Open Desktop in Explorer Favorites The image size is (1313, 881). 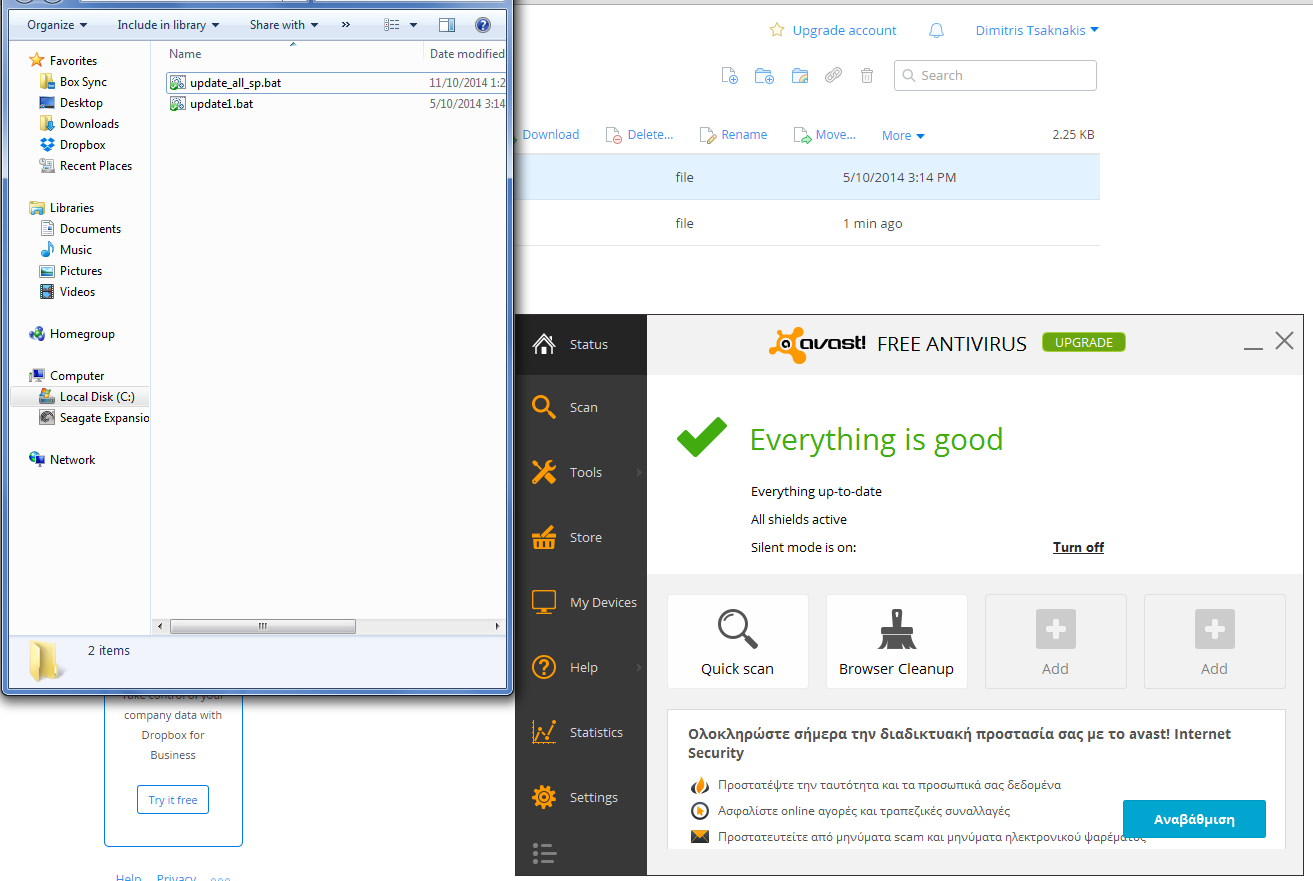[81, 103]
